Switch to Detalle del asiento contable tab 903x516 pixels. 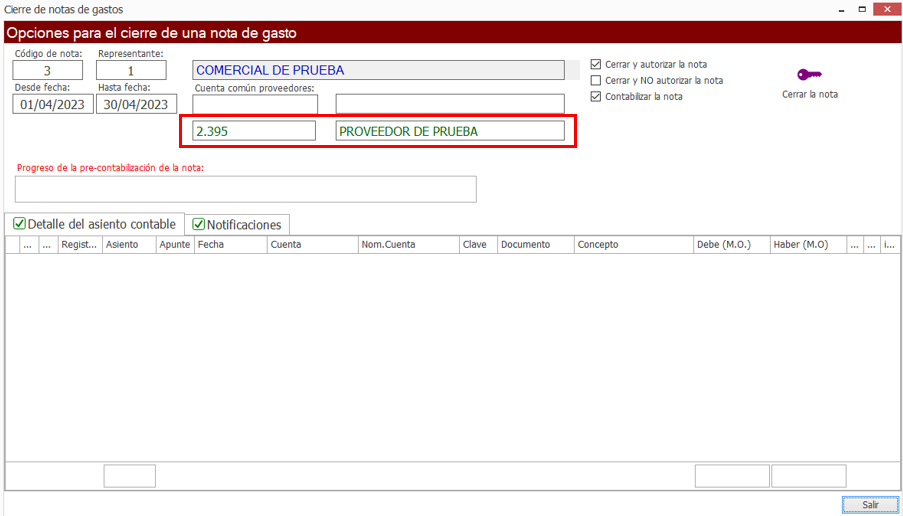[x=95, y=224]
